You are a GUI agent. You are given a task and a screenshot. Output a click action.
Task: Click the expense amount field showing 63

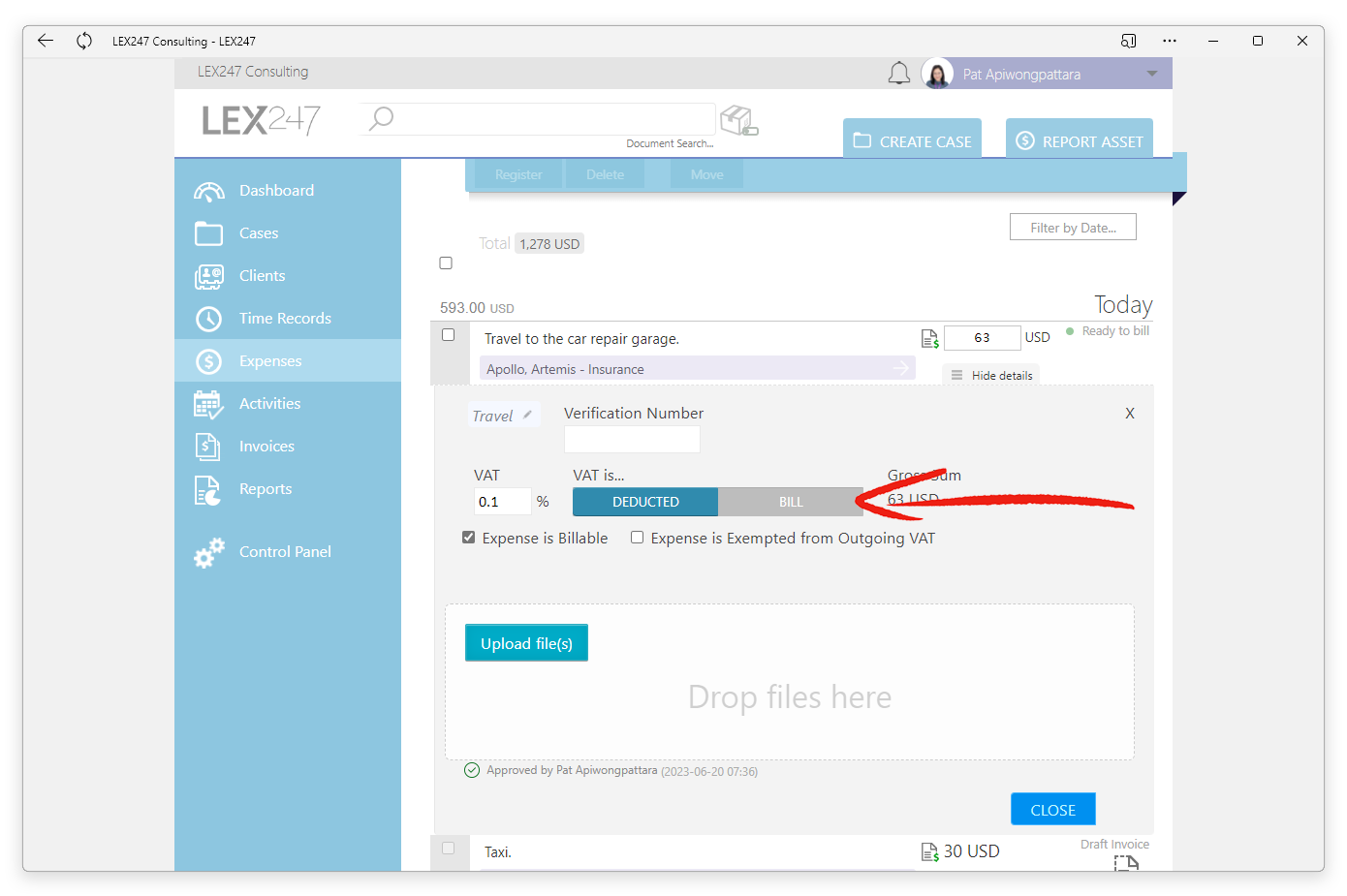(x=982, y=337)
